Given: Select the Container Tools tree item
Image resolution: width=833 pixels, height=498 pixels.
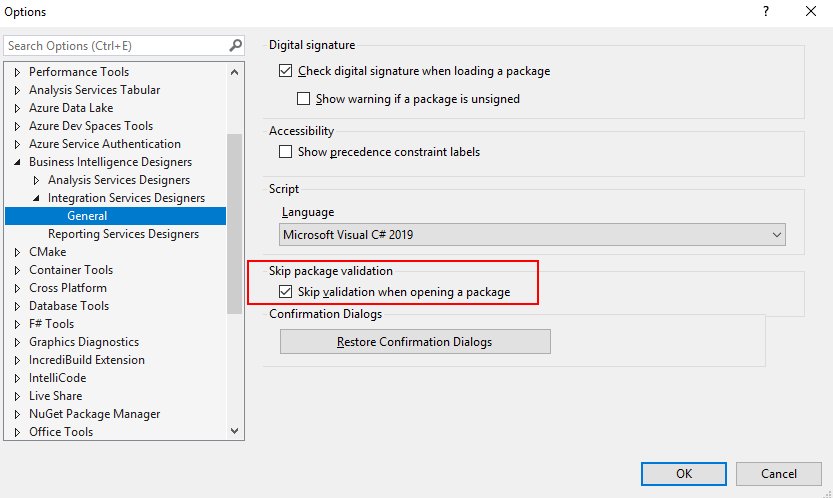Looking at the screenshot, I should point(71,270).
